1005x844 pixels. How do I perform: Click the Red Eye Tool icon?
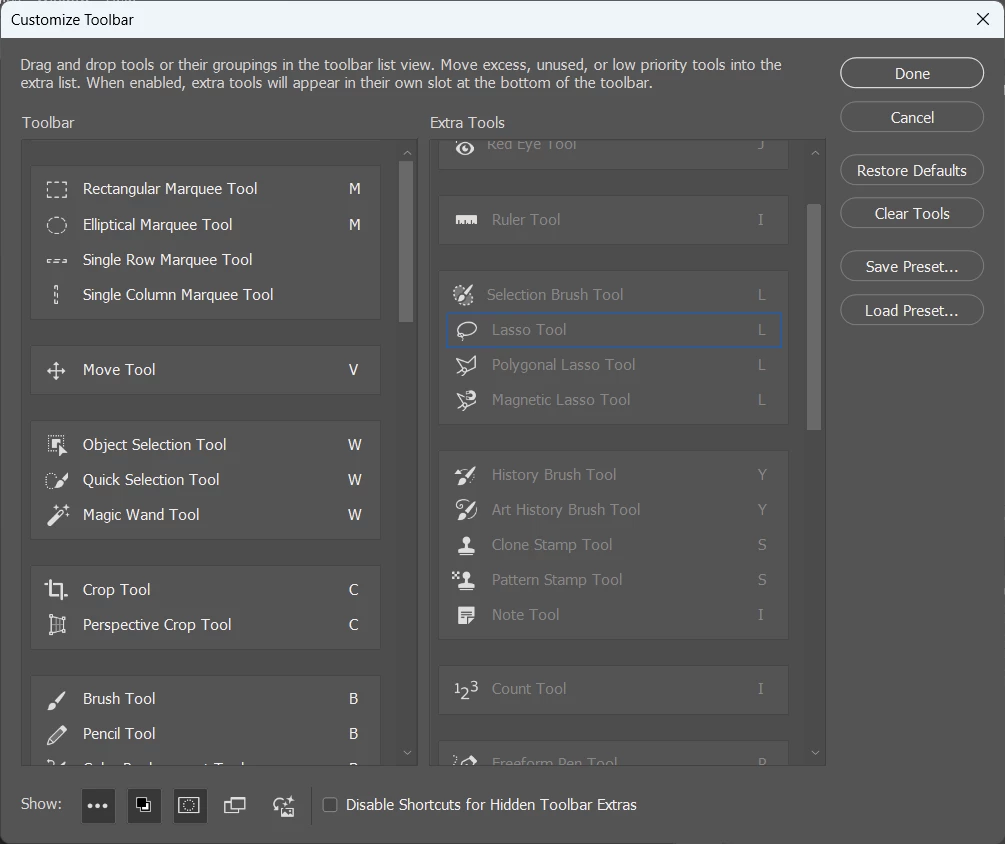[465, 148]
